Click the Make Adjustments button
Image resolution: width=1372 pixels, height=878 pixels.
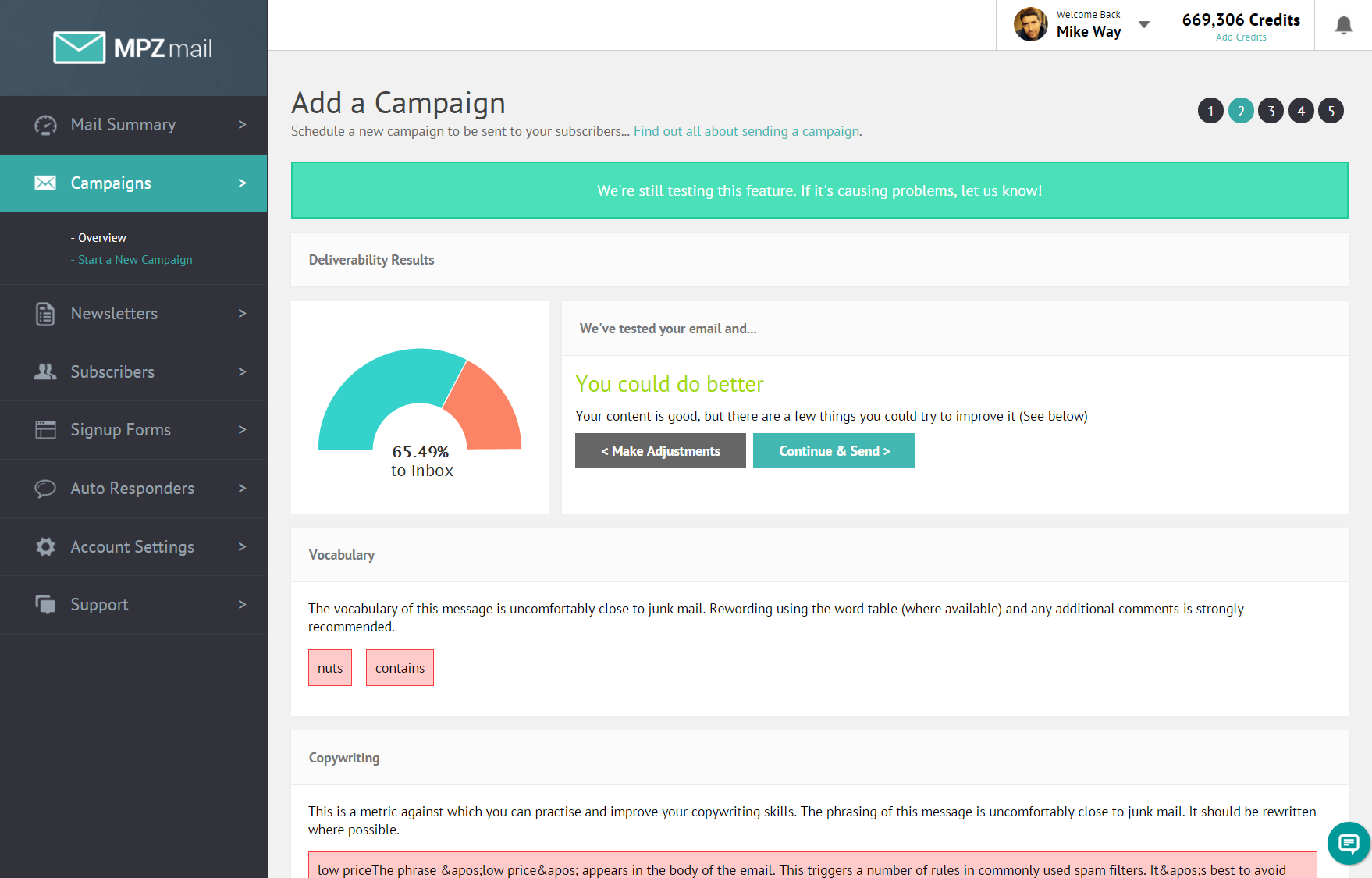[660, 451]
